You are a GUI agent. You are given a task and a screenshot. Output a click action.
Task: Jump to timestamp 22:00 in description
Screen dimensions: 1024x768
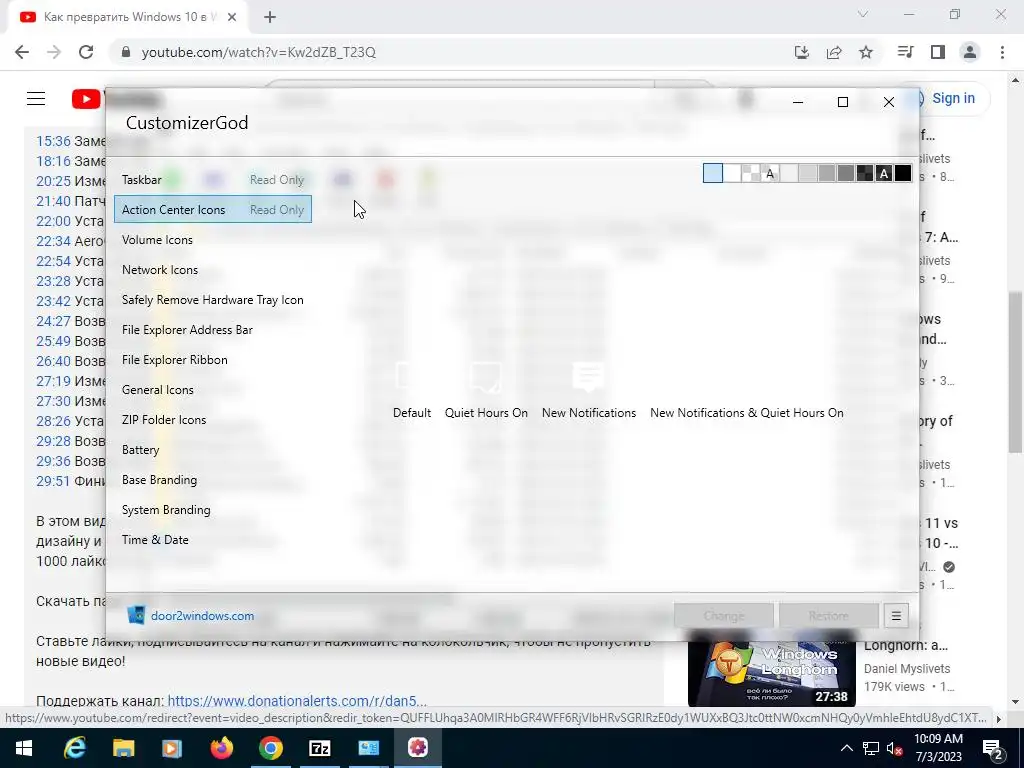(53, 221)
